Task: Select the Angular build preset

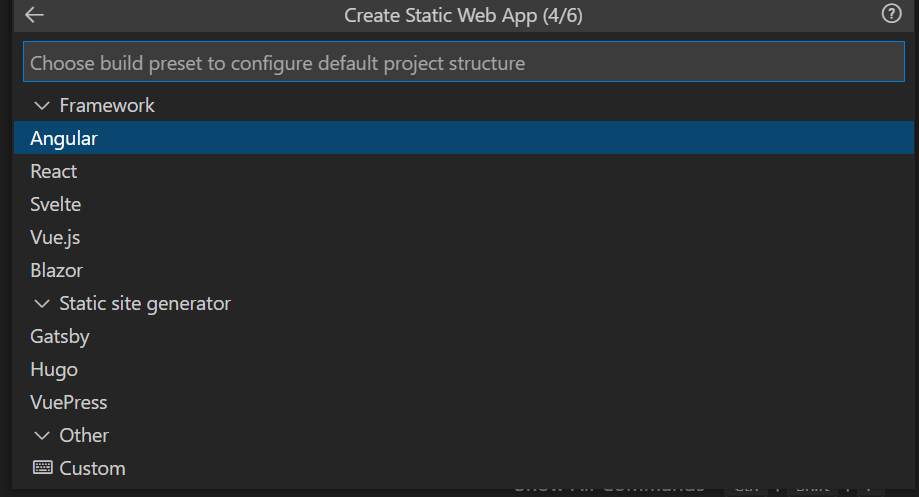Action: tap(64, 138)
